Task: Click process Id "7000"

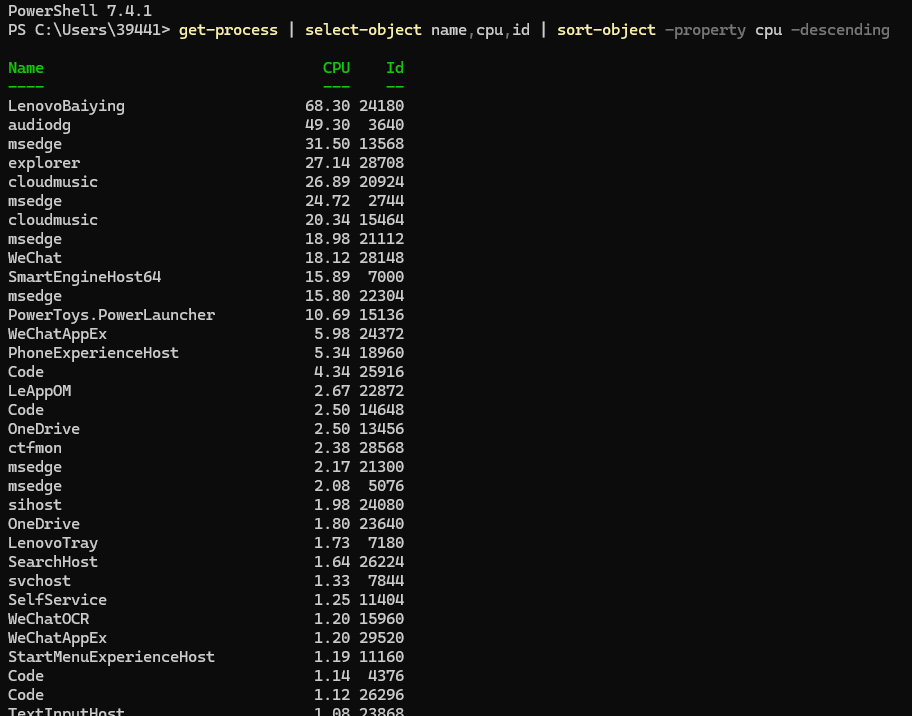Action: [386, 277]
